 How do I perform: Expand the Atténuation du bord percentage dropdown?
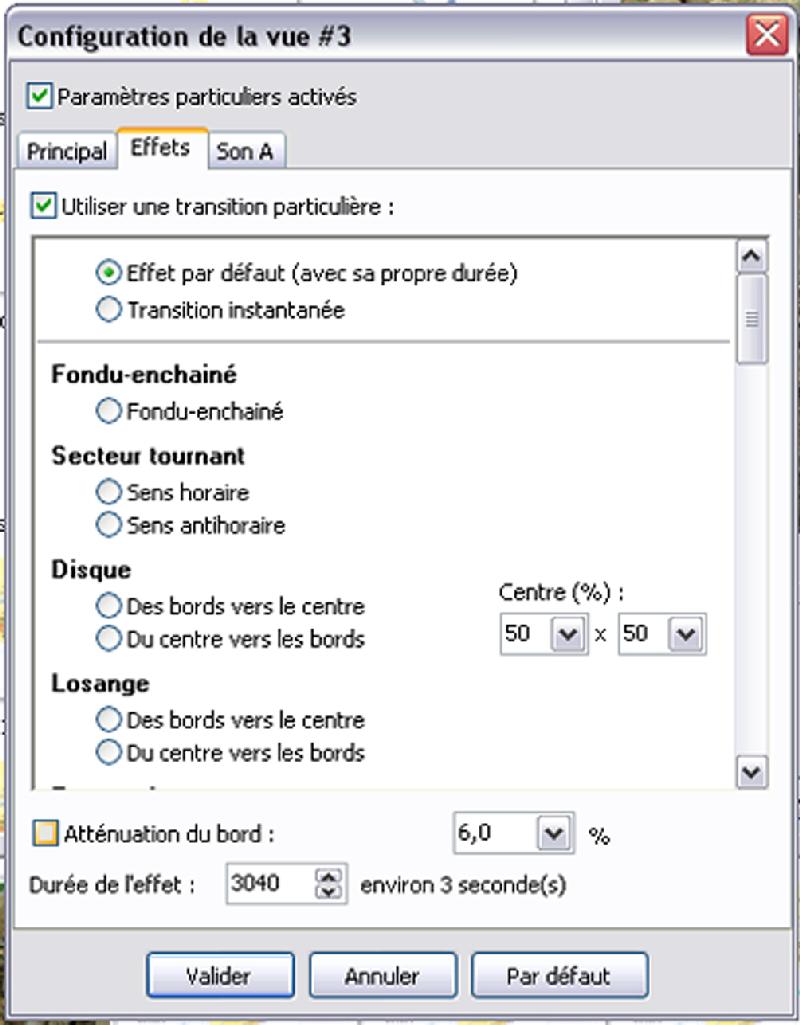(553, 833)
